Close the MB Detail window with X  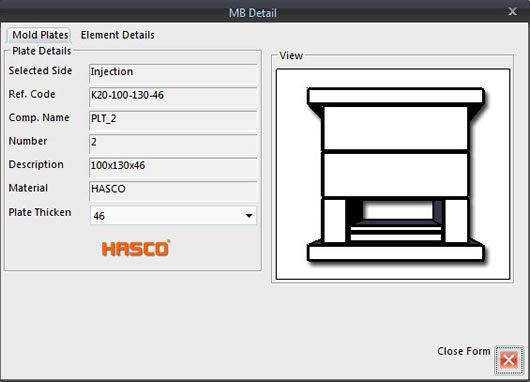(512, 12)
